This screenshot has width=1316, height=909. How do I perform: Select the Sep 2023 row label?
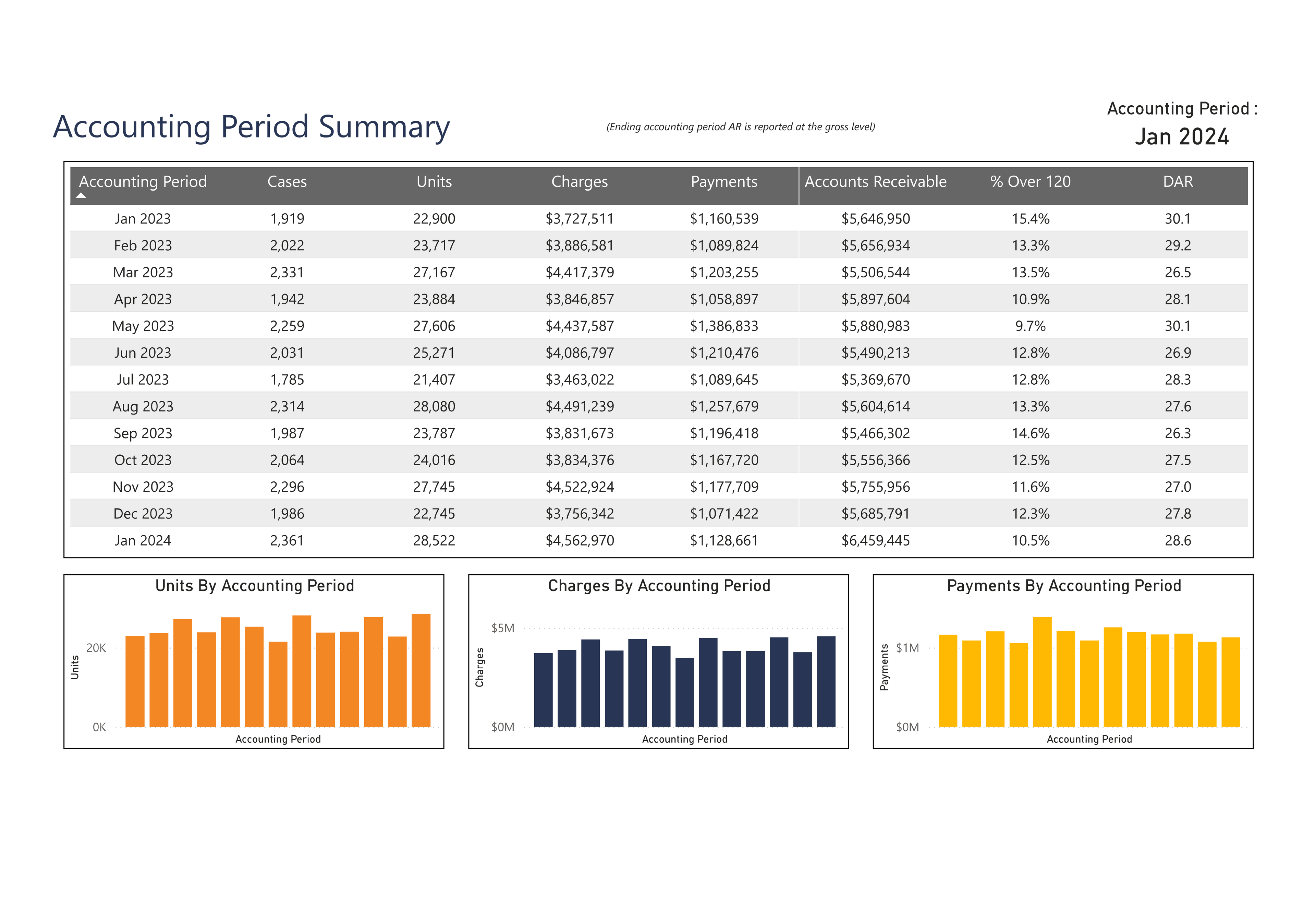[143, 433]
